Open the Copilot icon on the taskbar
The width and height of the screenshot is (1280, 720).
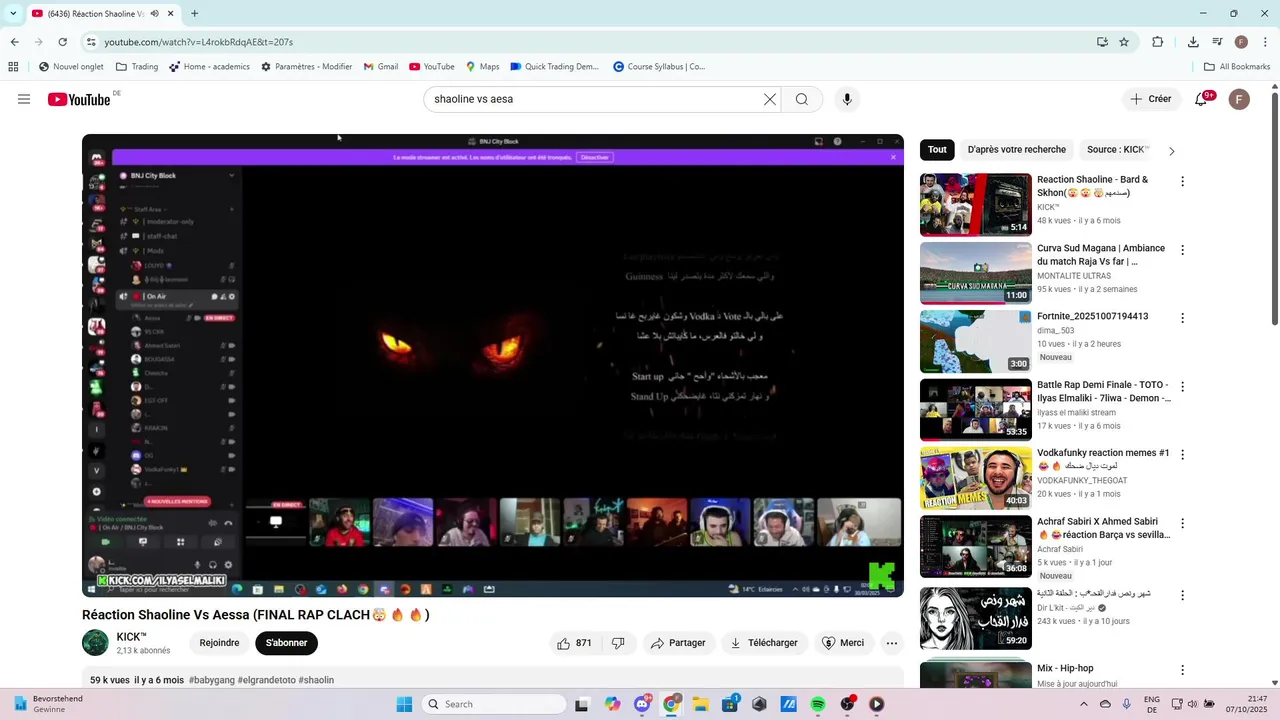(612, 704)
